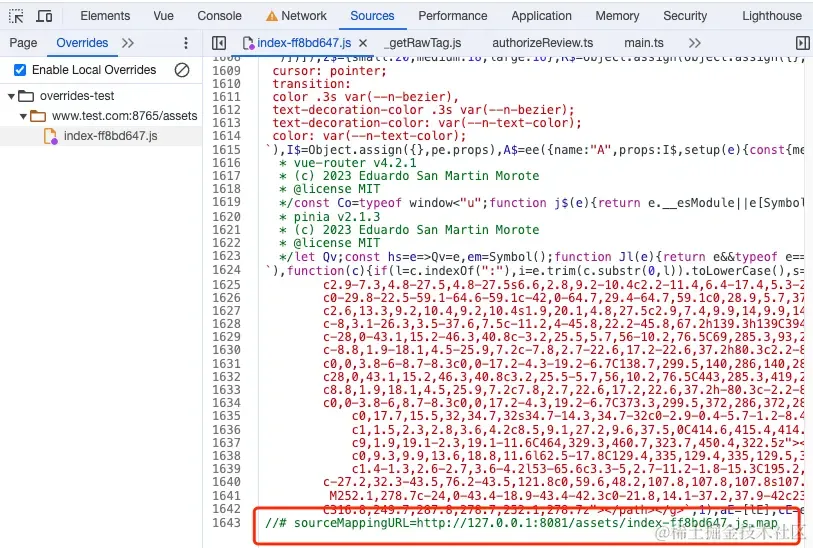Viewport: 813px width, 548px height.
Task: Activate the inspect element picker icon
Action: point(16,16)
